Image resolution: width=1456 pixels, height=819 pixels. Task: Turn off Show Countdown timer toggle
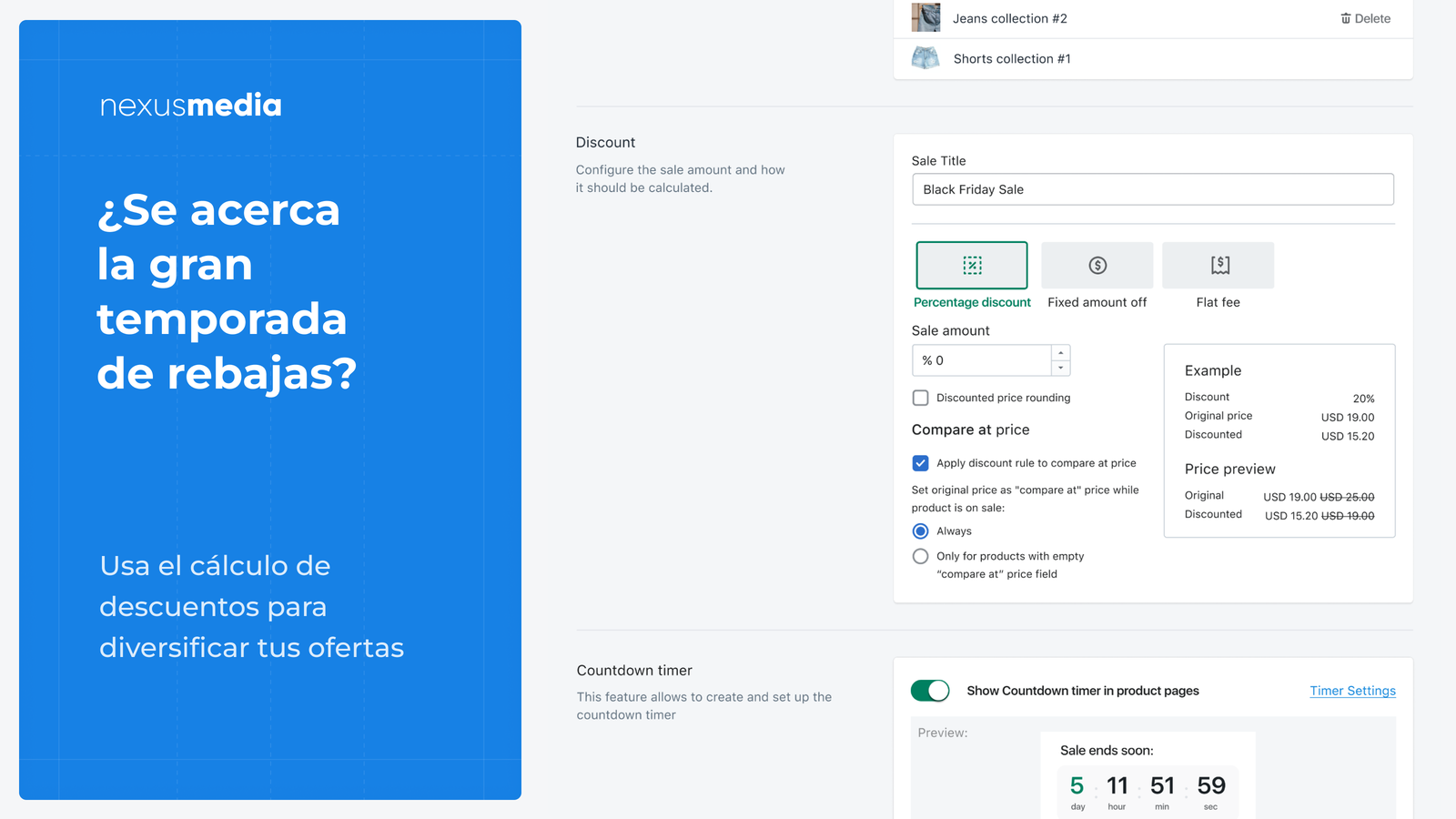pos(930,691)
